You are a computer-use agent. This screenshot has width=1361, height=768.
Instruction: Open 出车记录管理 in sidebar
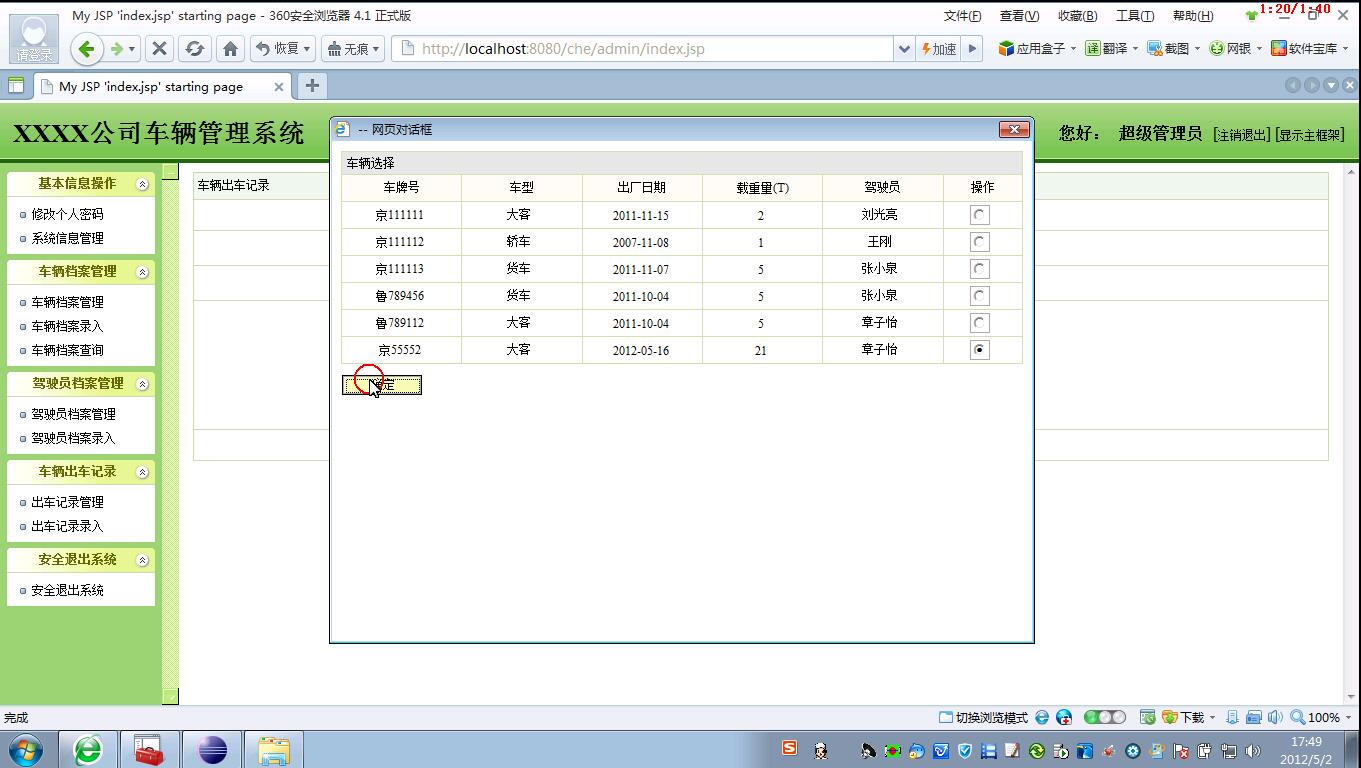tap(67, 502)
